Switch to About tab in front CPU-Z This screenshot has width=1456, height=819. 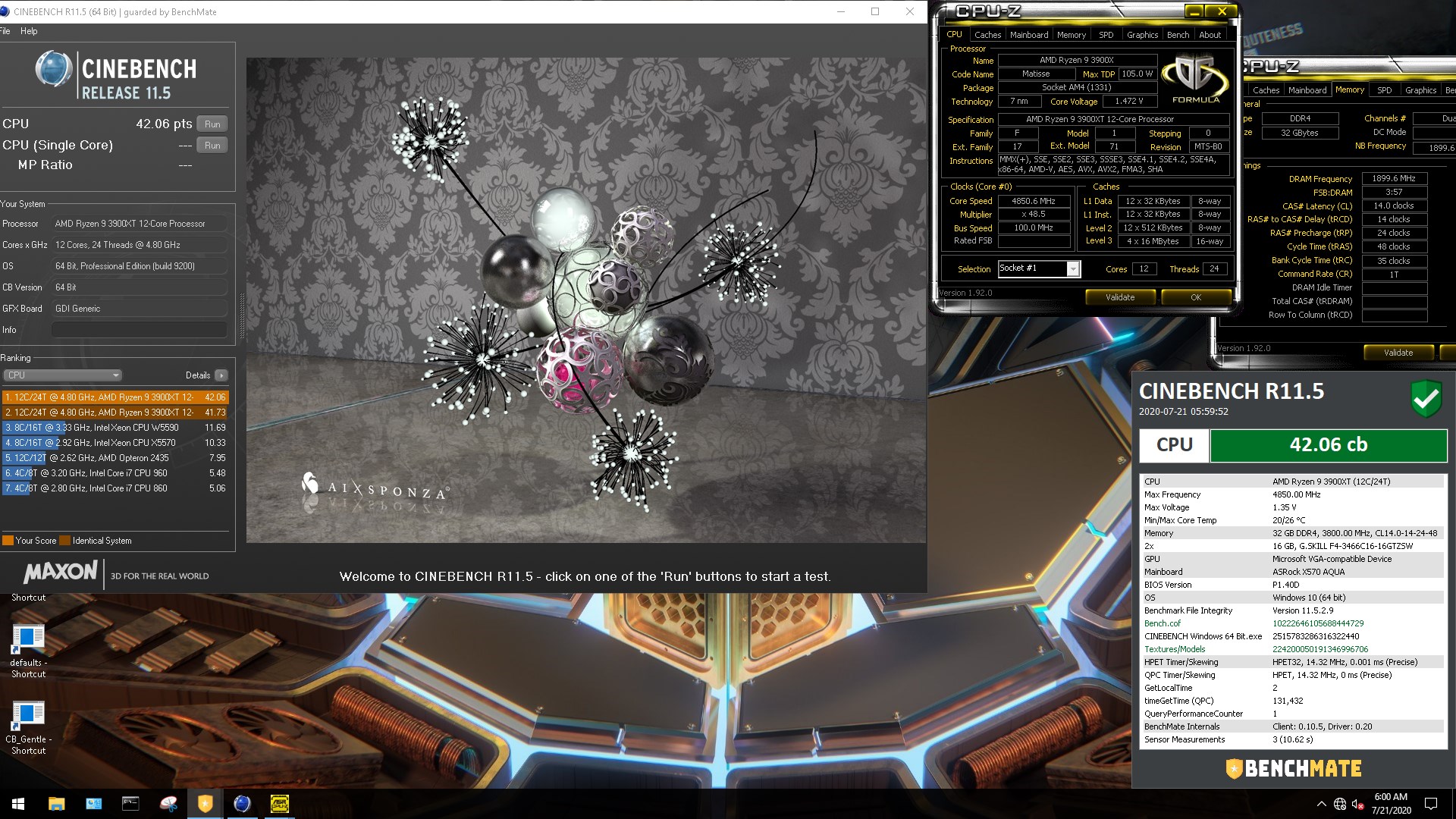pyautogui.click(x=1210, y=35)
